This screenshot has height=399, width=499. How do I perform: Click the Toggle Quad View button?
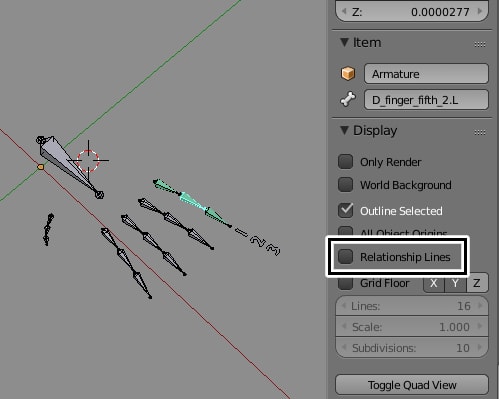(412, 385)
